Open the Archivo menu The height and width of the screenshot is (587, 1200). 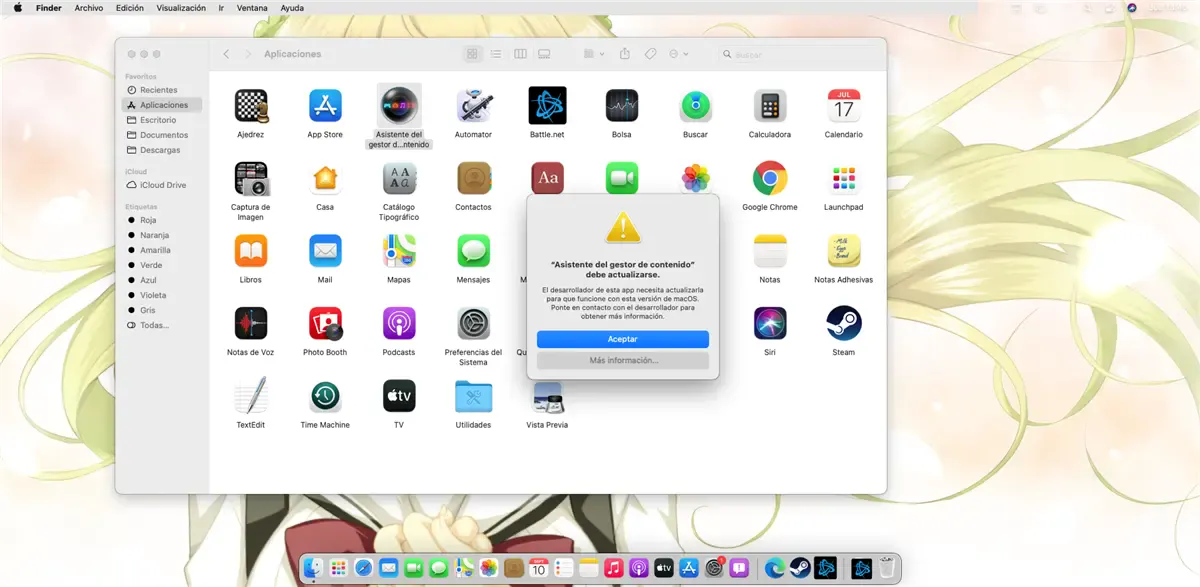[89, 8]
